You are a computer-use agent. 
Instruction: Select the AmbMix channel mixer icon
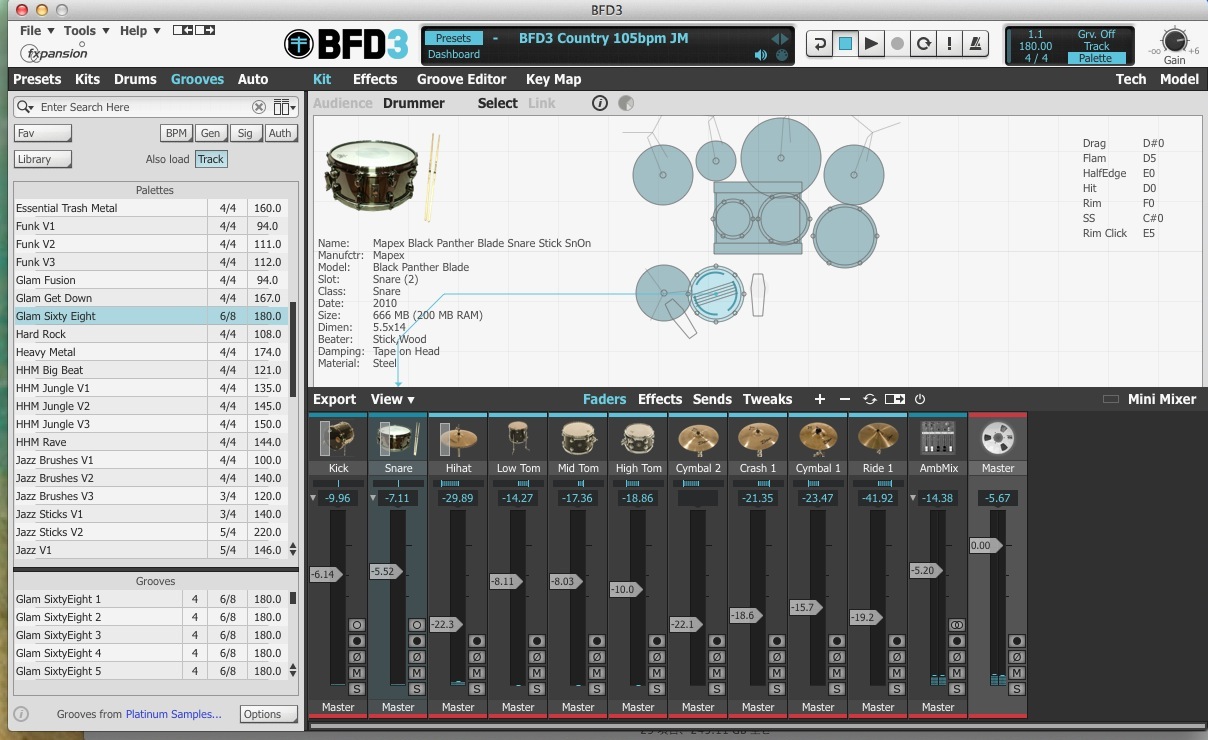pyautogui.click(x=938, y=438)
